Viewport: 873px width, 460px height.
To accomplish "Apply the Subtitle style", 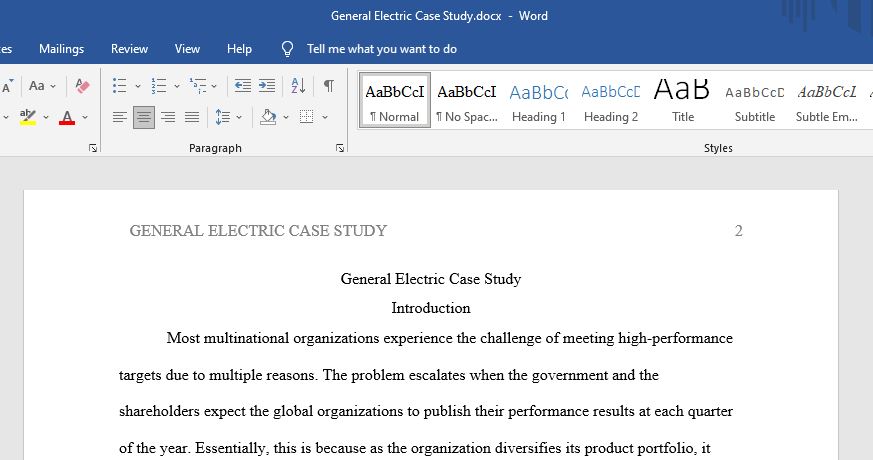I will (754, 100).
